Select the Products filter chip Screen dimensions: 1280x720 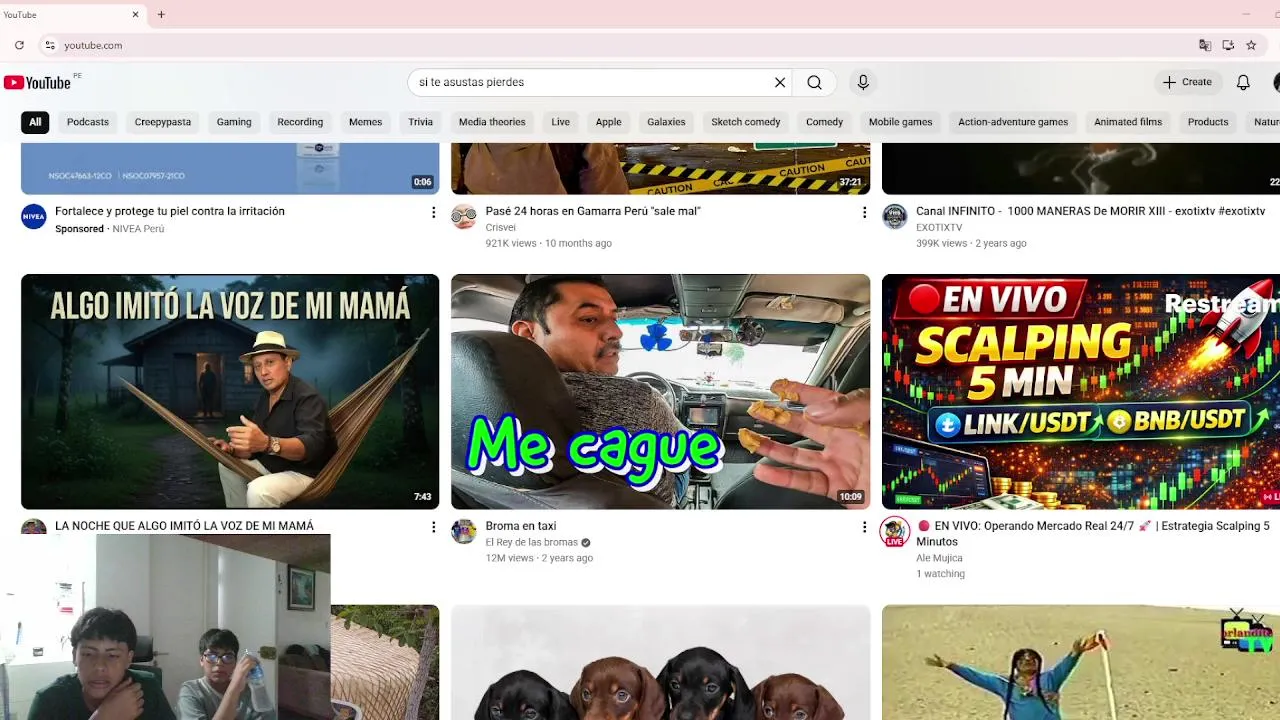pyautogui.click(x=1208, y=122)
